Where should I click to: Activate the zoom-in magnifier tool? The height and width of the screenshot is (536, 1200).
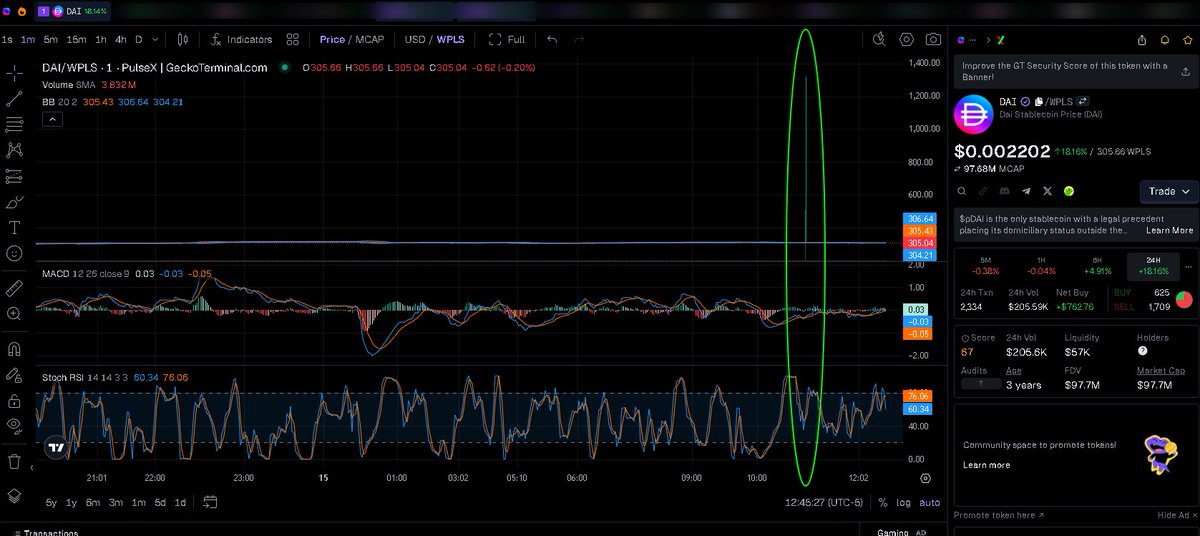pyautogui.click(x=14, y=314)
